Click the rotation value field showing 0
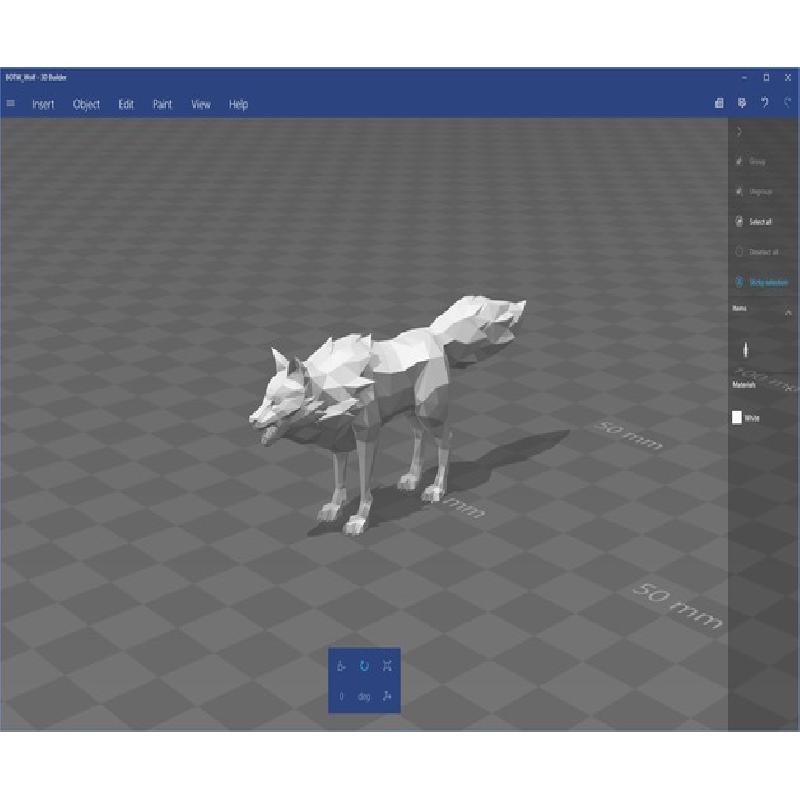Screen dimensions: 800x800 click(x=341, y=696)
